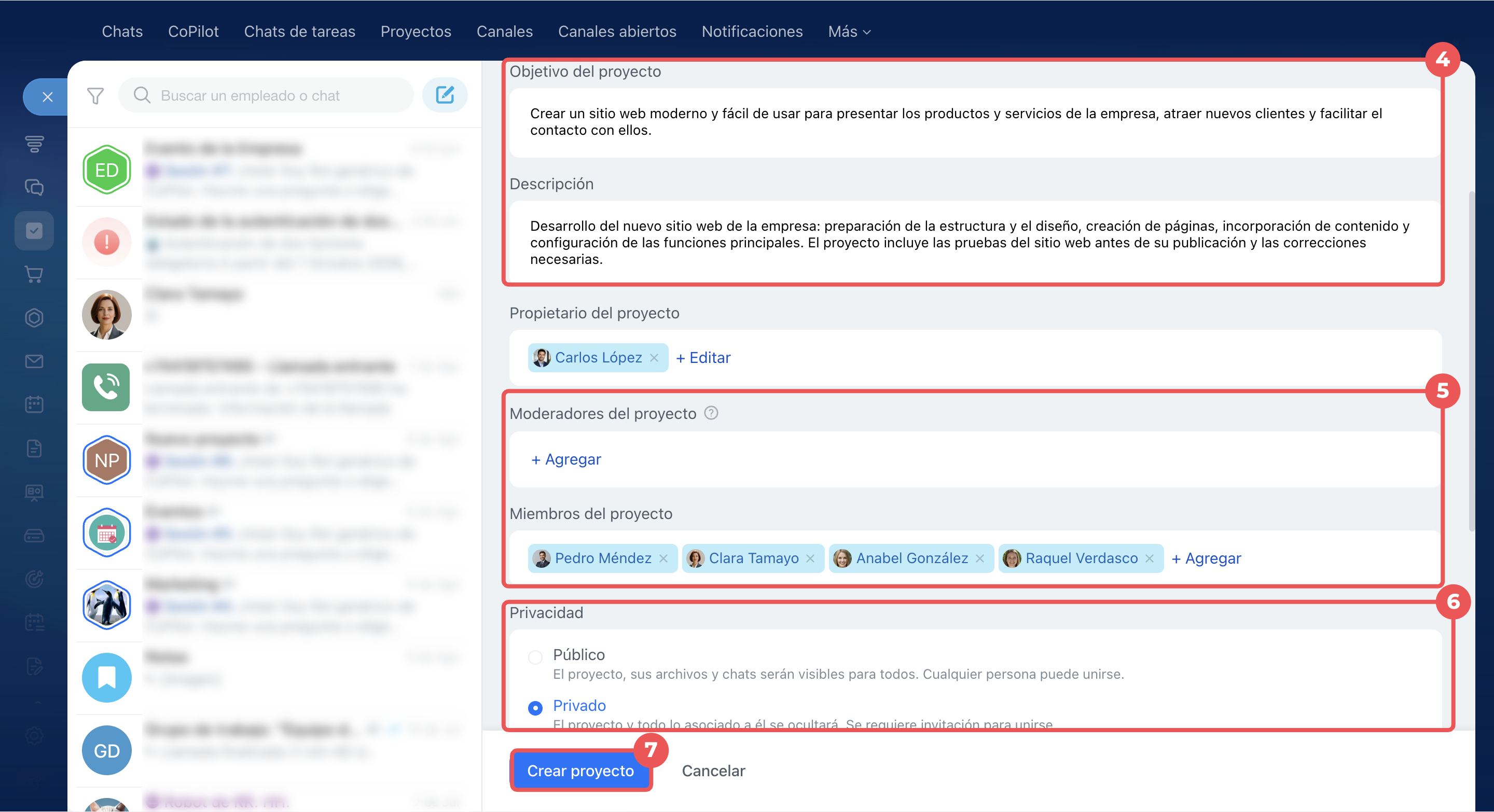The height and width of the screenshot is (812, 1494).
Task: Click the signed document icon in sidebar
Action: [34, 666]
